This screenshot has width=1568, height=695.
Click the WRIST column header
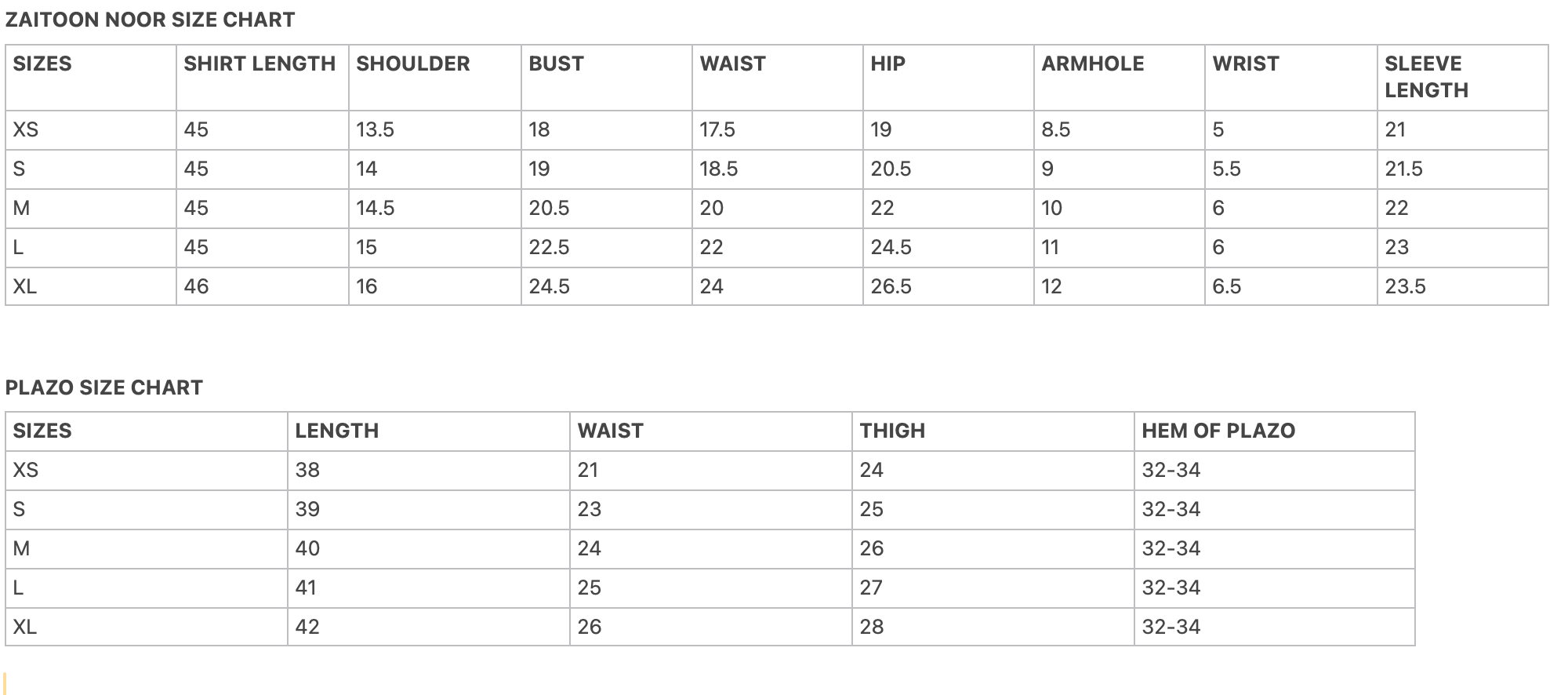tap(1245, 64)
